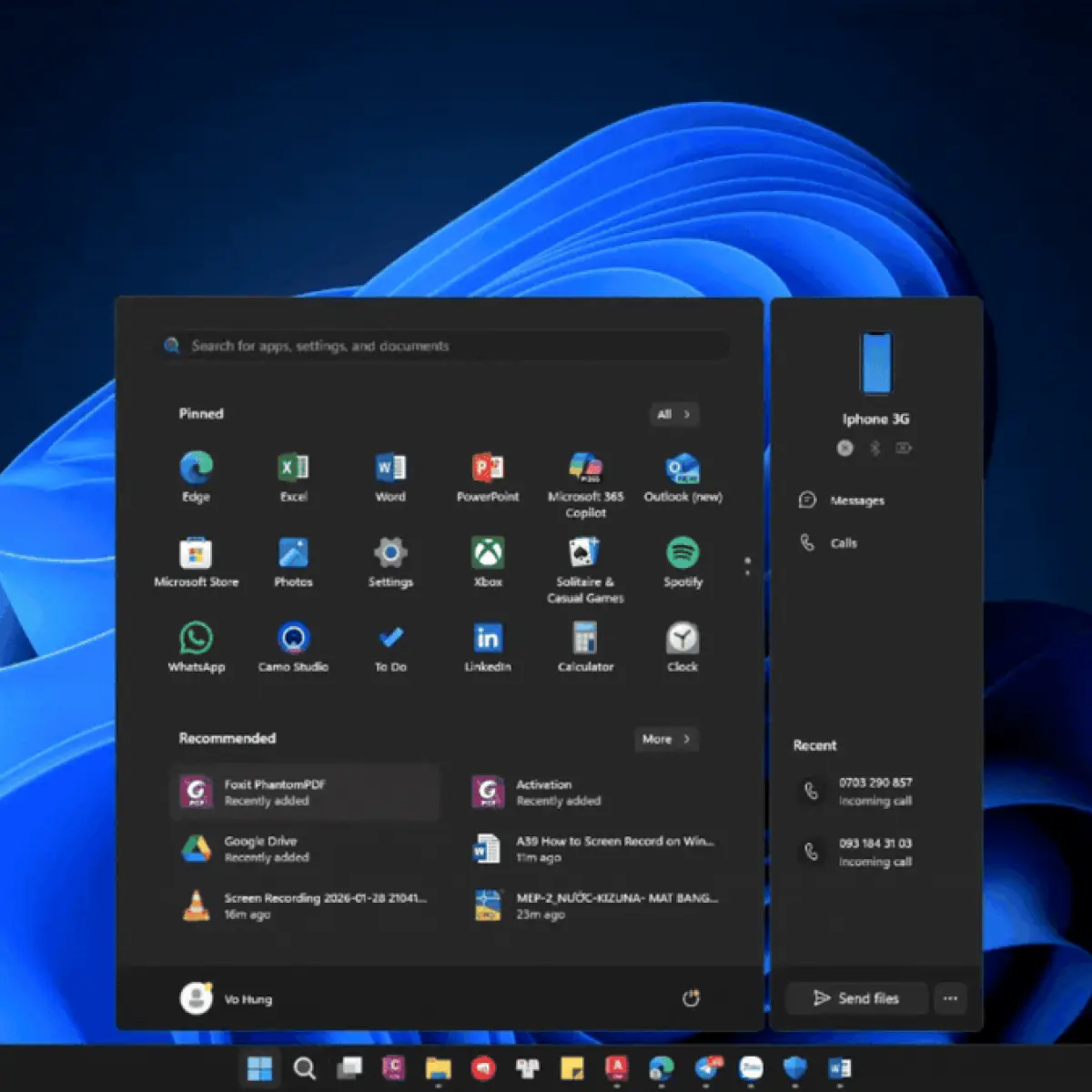Viewport: 1092px width, 1092px height.
Task: Open Settings from pinned apps
Action: (x=390, y=562)
